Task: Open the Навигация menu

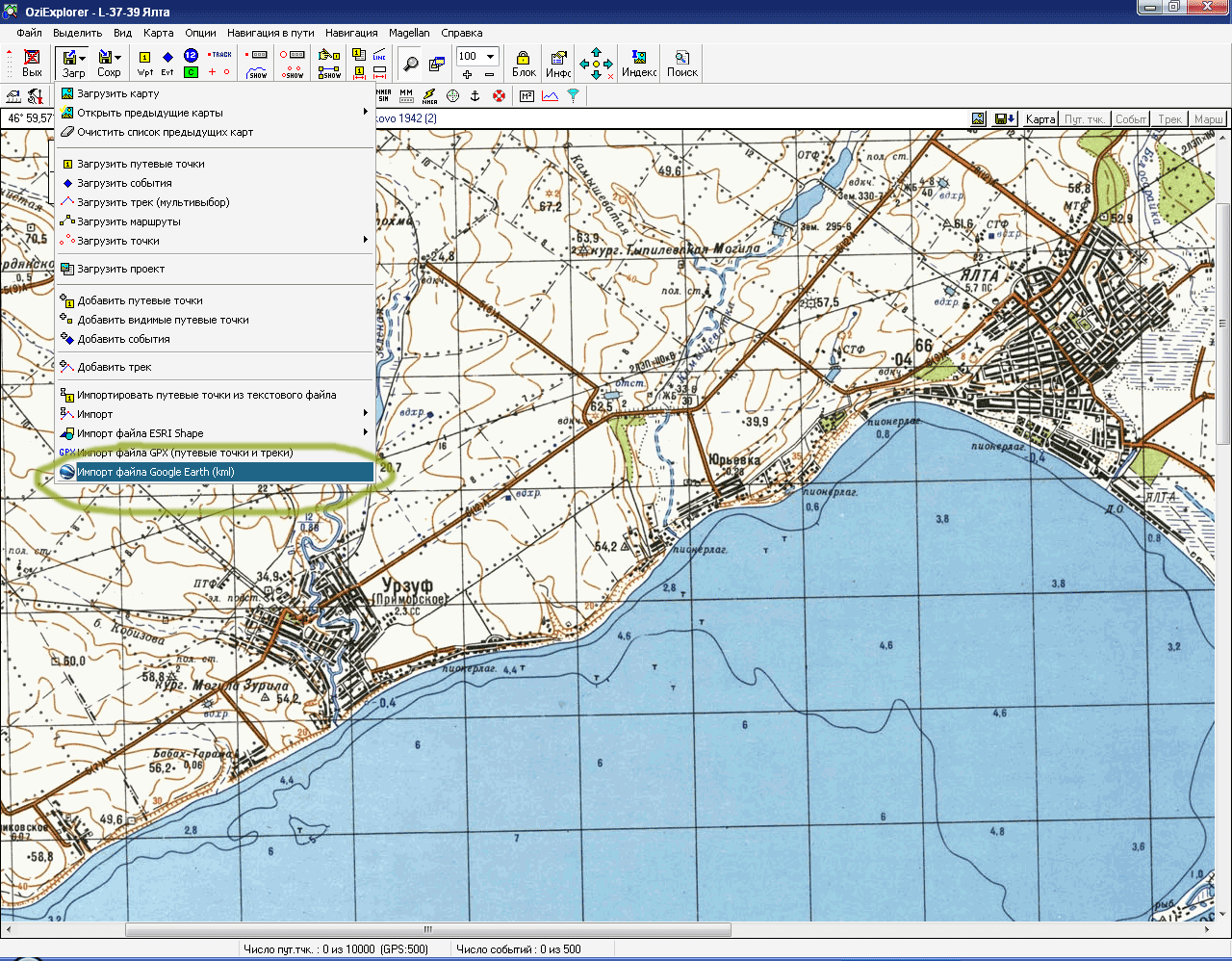Action: (351, 33)
